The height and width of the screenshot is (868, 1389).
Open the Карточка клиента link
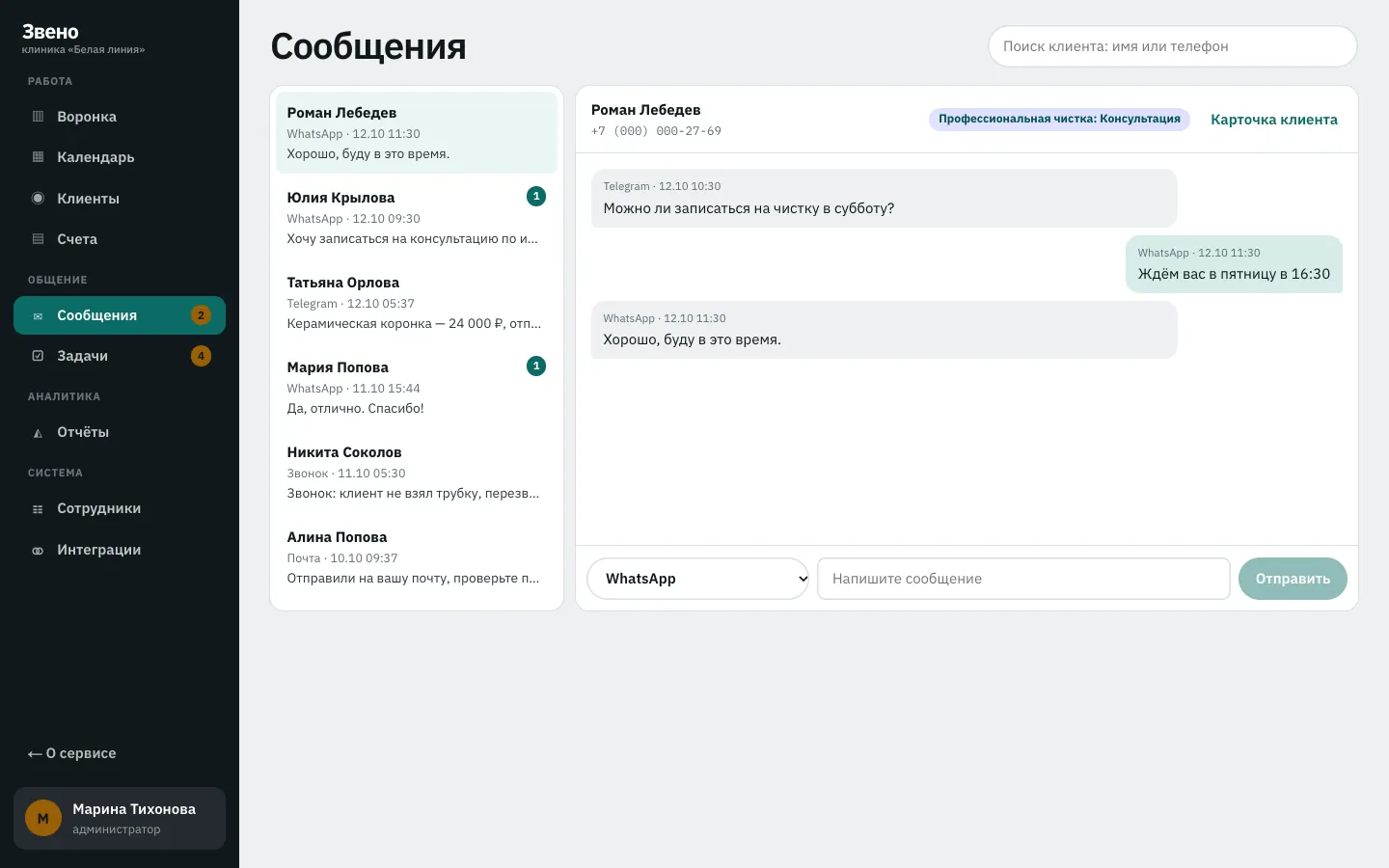coord(1274,120)
